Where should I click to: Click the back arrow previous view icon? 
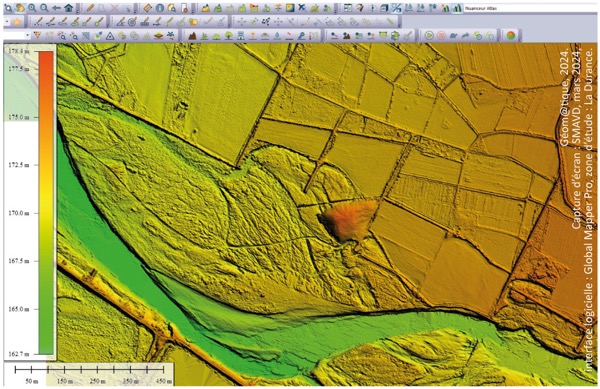point(56,8)
